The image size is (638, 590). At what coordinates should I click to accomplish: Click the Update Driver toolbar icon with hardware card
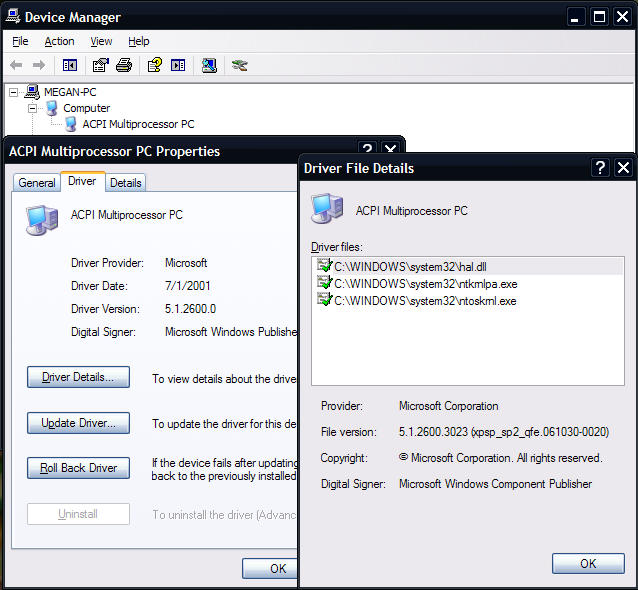(x=240, y=65)
